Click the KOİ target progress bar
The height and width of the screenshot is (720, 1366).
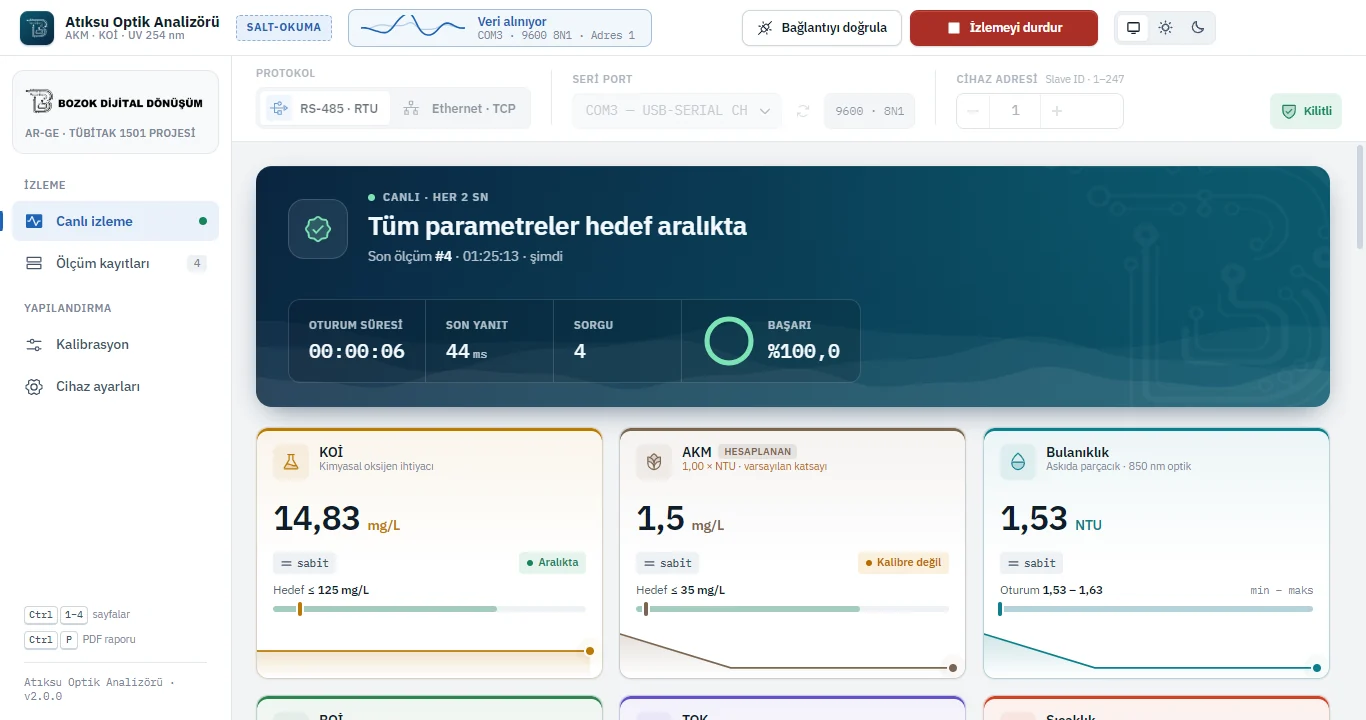pyautogui.click(x=430, y=609)
